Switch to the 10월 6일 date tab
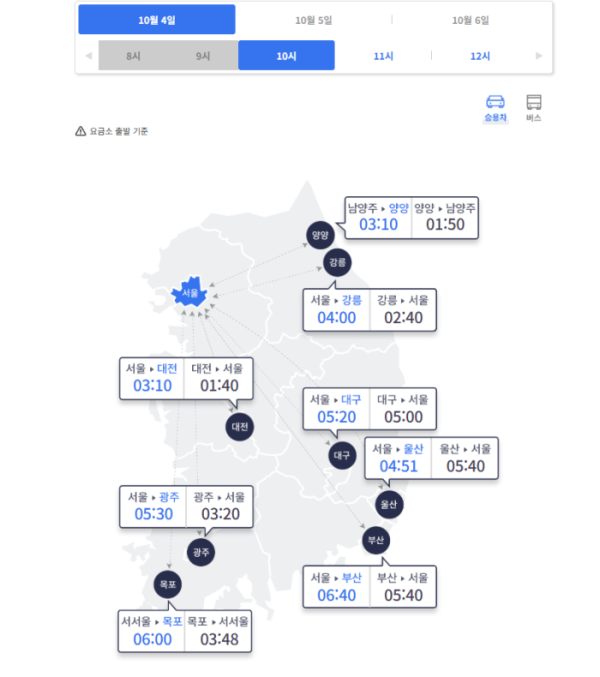 coord(470,20)
